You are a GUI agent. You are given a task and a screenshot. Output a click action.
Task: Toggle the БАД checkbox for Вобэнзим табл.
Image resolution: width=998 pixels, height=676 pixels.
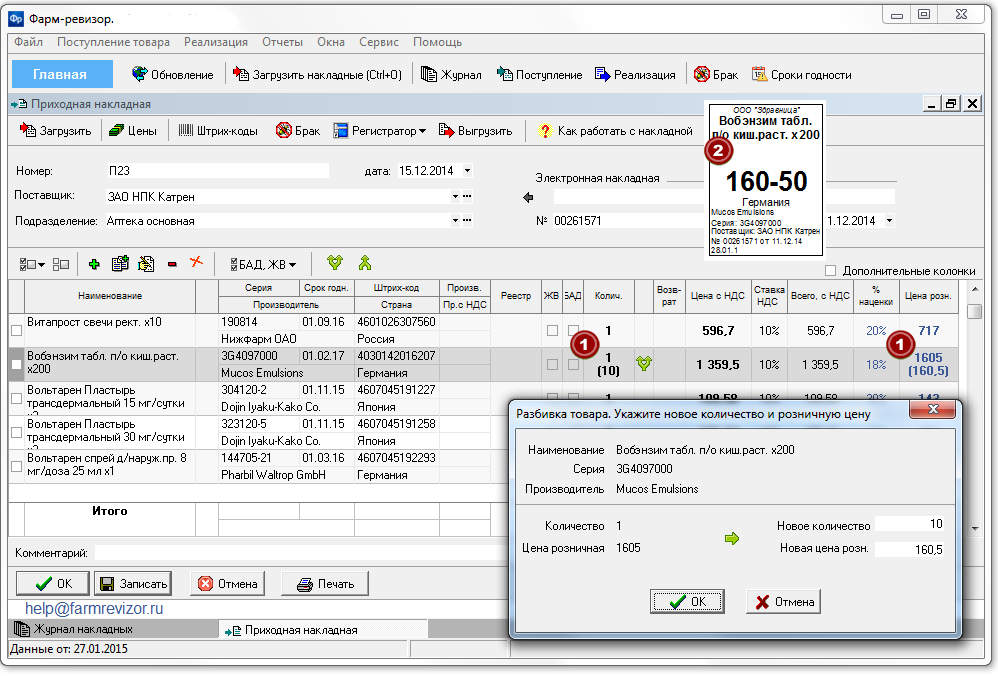[573, 364]
